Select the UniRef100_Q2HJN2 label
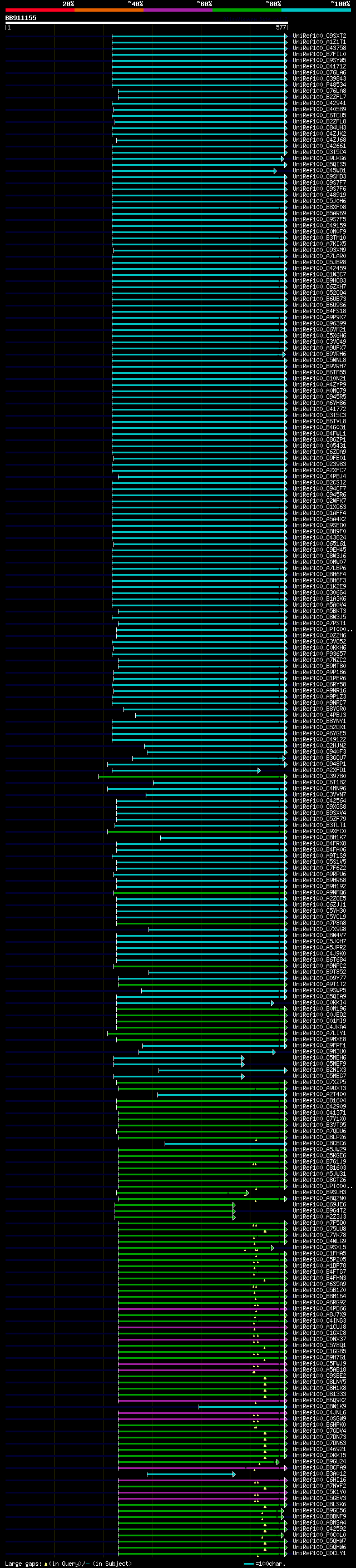The image size is (356, 1568). (319, 746)
